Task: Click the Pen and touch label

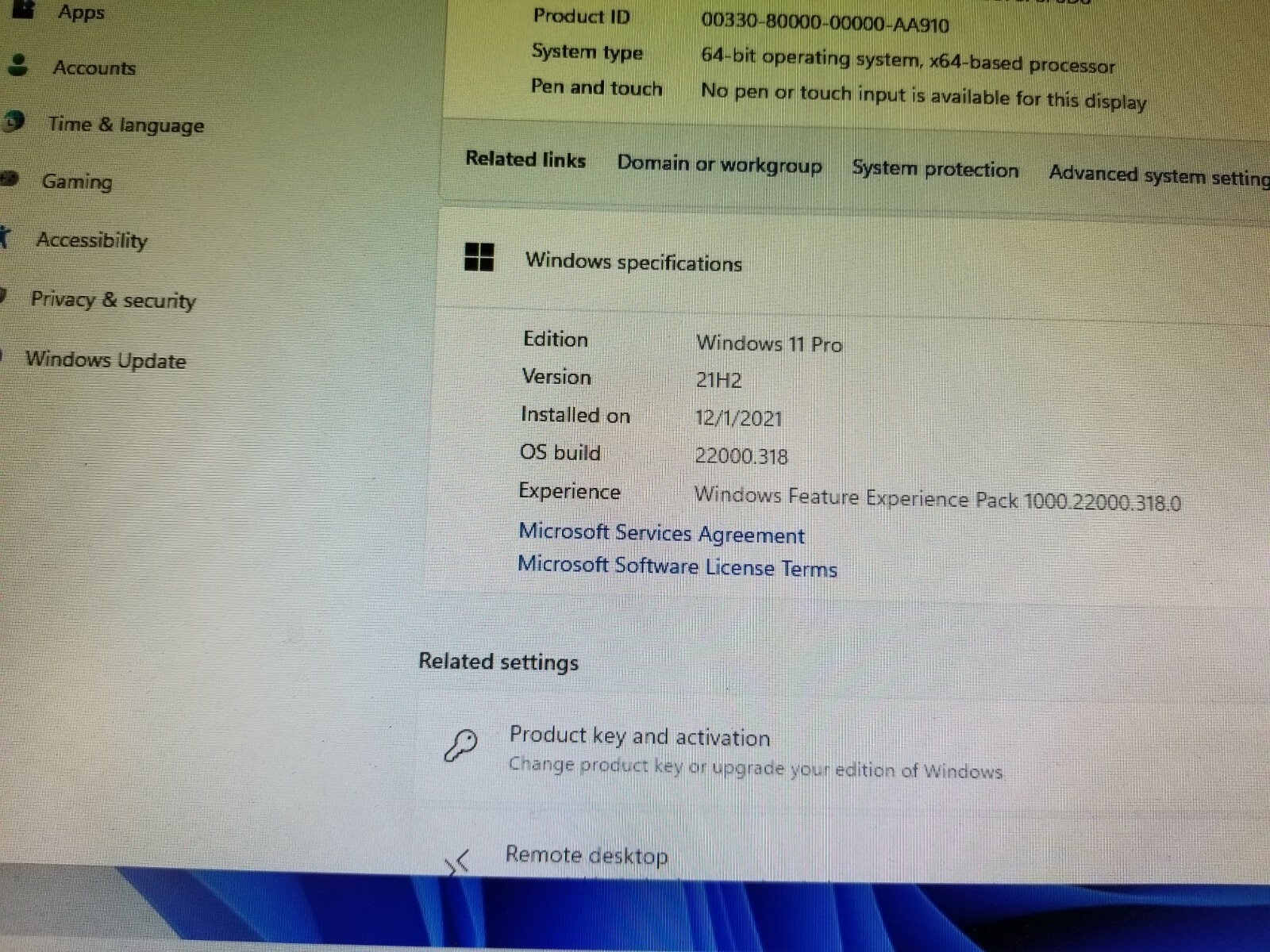Action: (x=597, y=86)
